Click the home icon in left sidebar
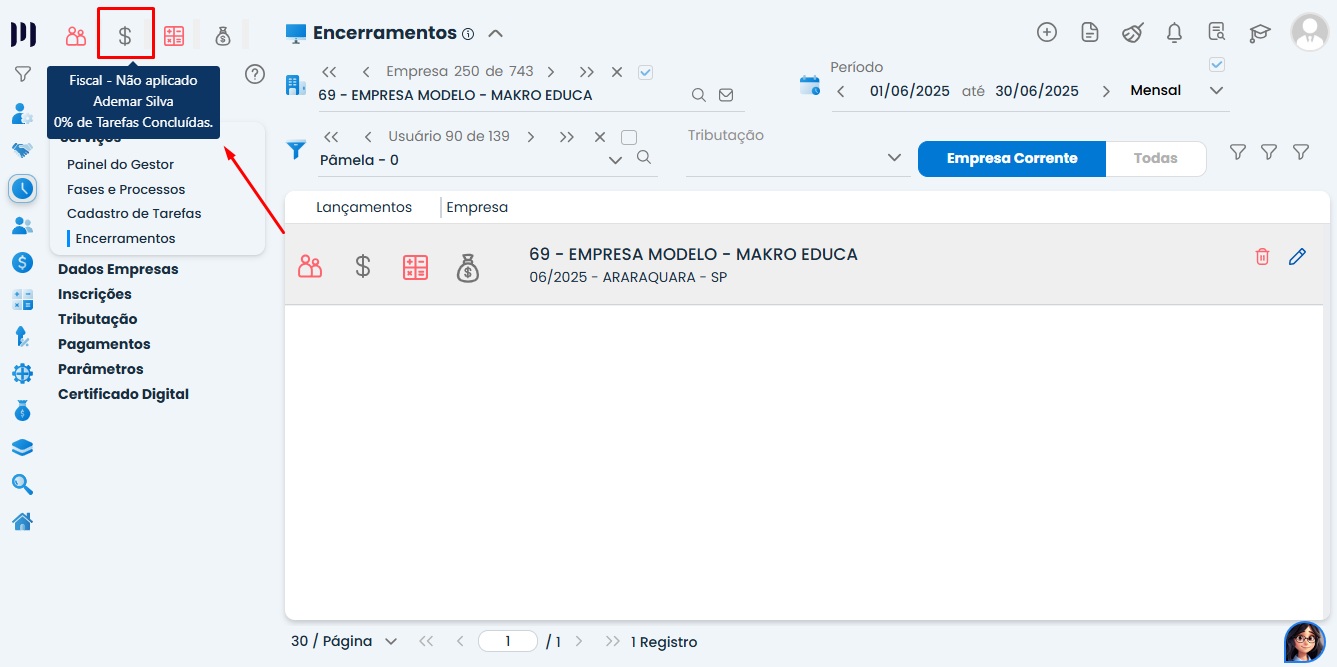Screen dimensions: 1337x667 click(x=22, y=521)
